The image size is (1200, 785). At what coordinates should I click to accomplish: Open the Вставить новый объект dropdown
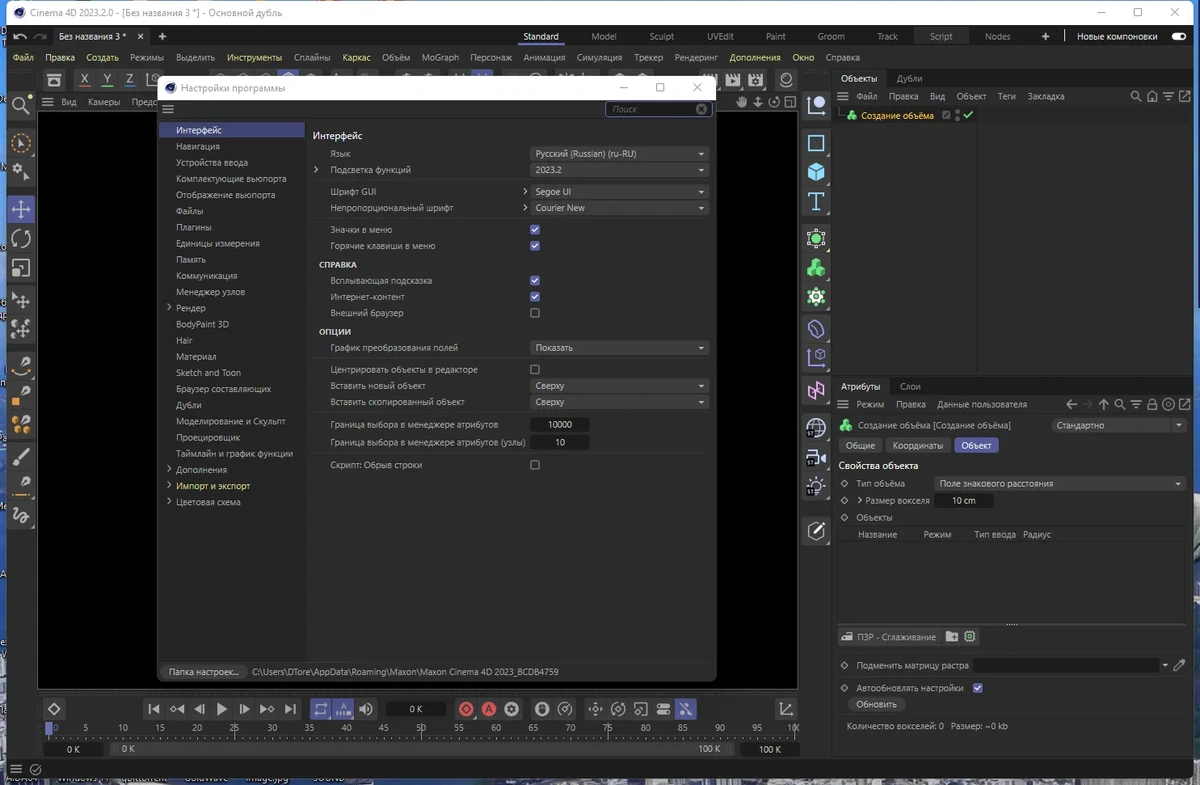619,386
